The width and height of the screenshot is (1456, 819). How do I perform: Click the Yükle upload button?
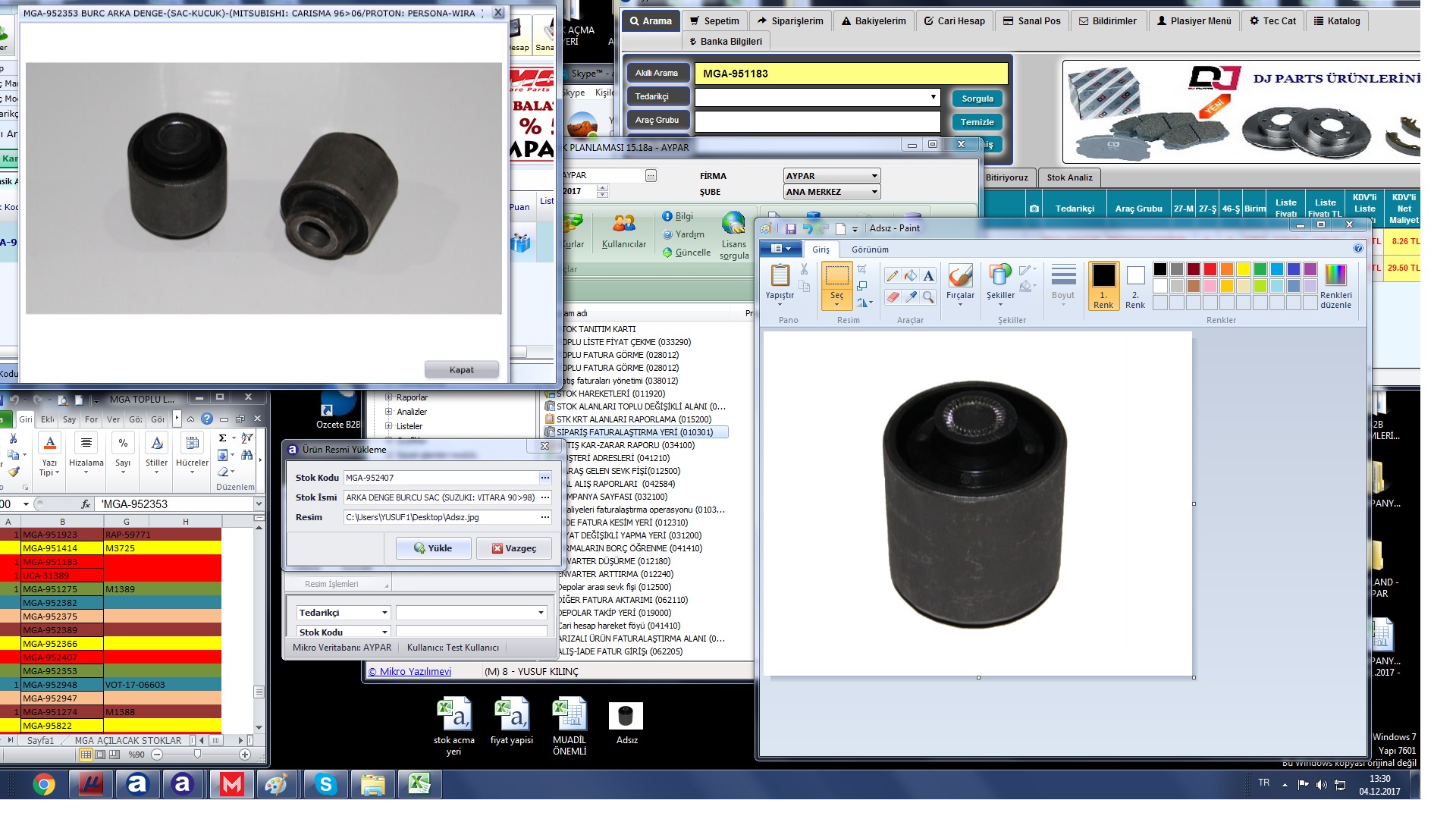[433, 548]
